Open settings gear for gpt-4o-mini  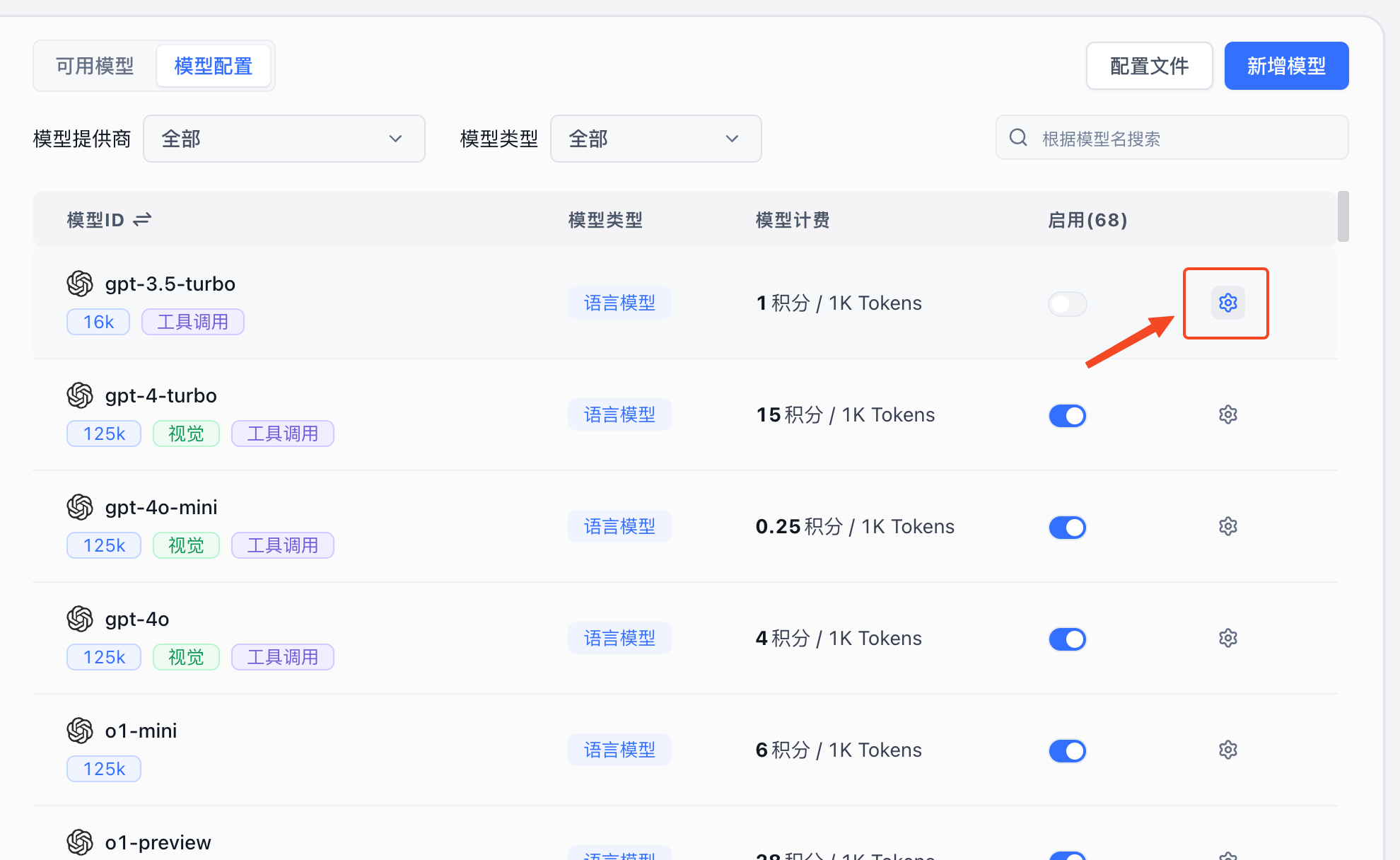click(1227, 526)
